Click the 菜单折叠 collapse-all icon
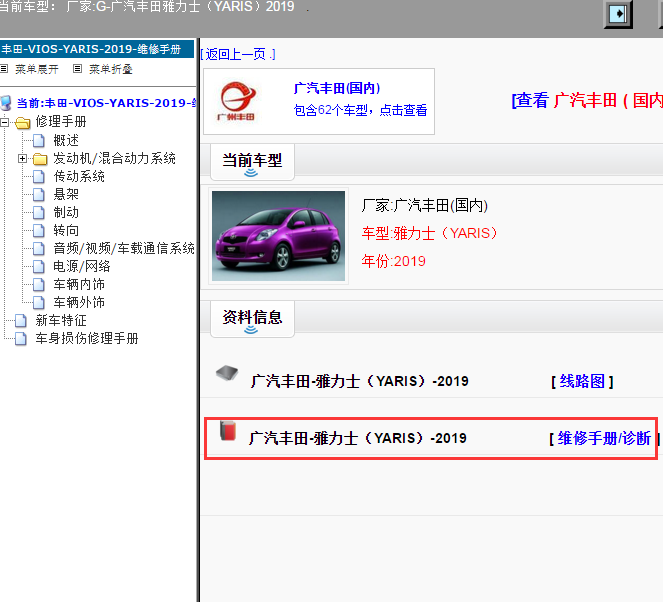 pos(77,68)
